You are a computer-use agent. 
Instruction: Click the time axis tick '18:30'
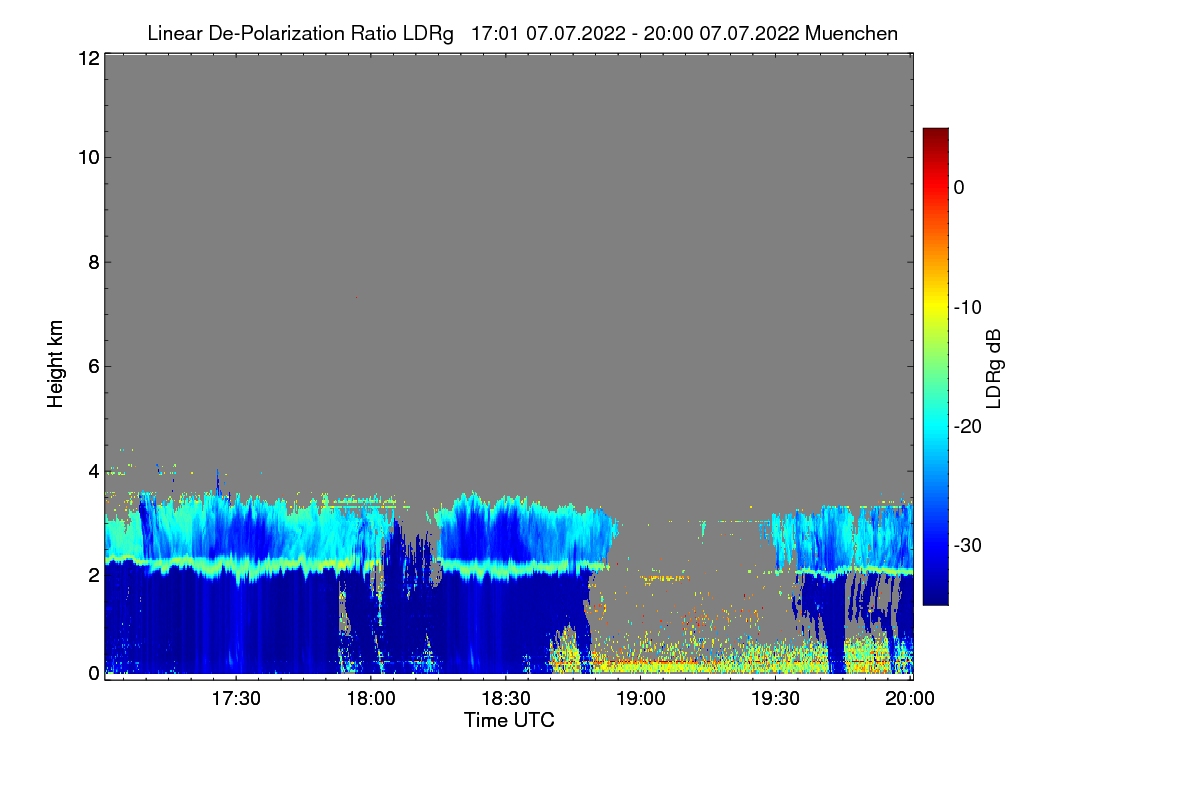(506, 699)
